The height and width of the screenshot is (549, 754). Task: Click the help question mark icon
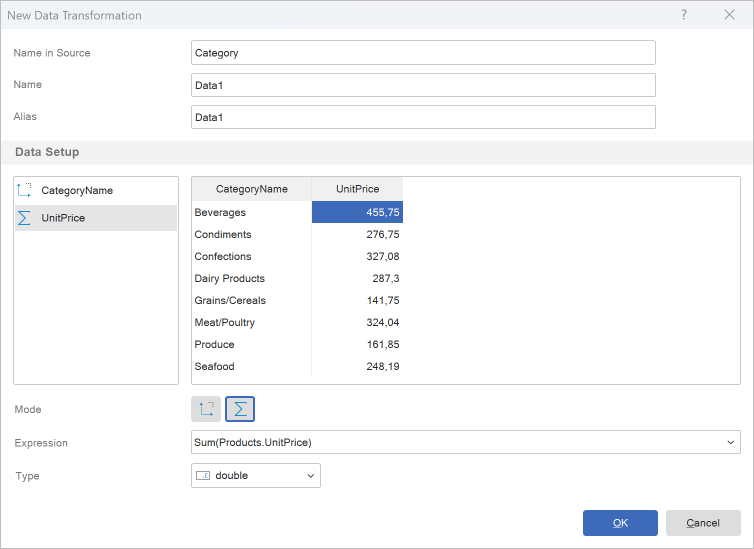[x=684, y=15]
